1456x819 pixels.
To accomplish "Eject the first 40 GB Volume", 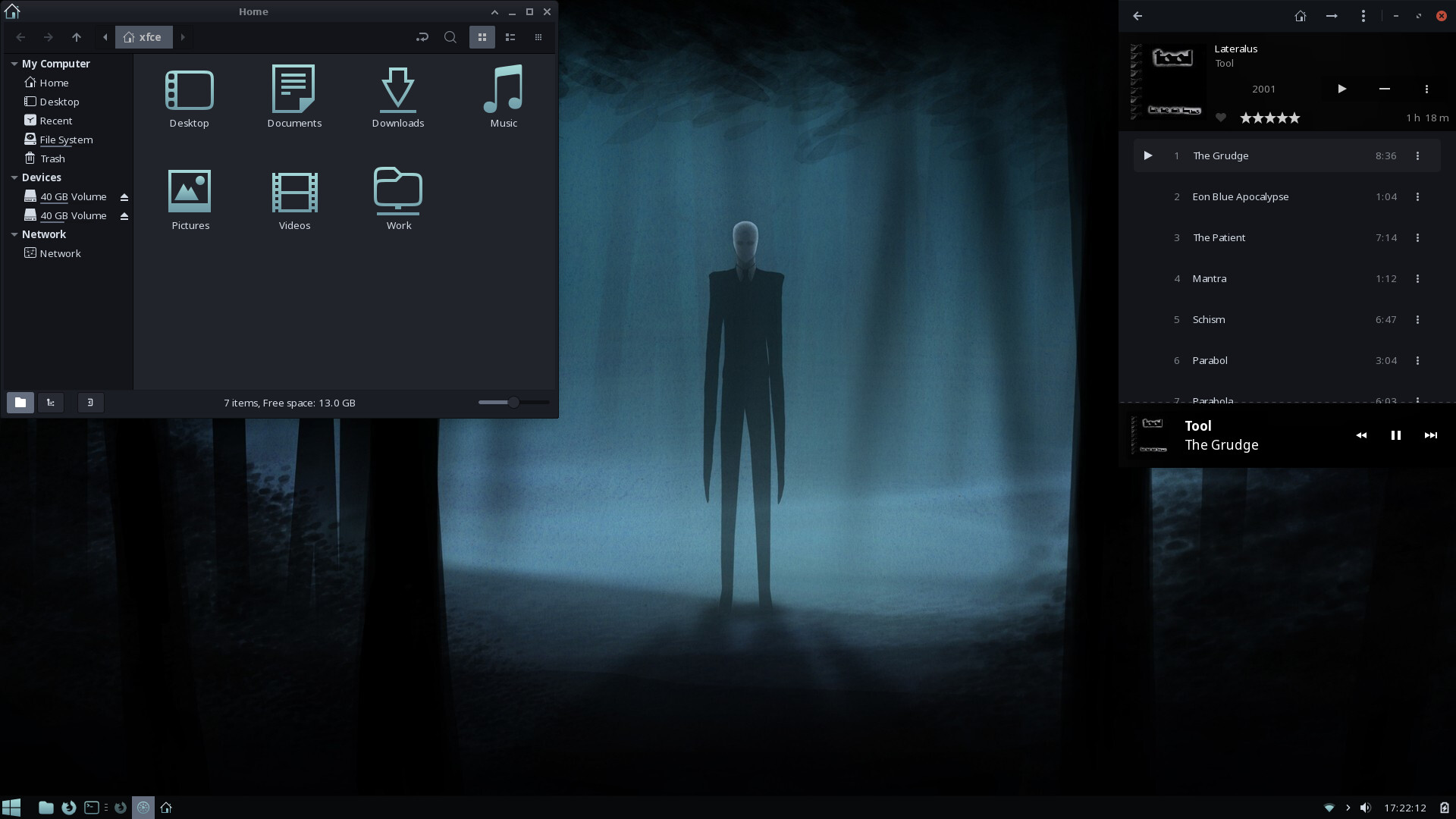I will coord(124,197).
